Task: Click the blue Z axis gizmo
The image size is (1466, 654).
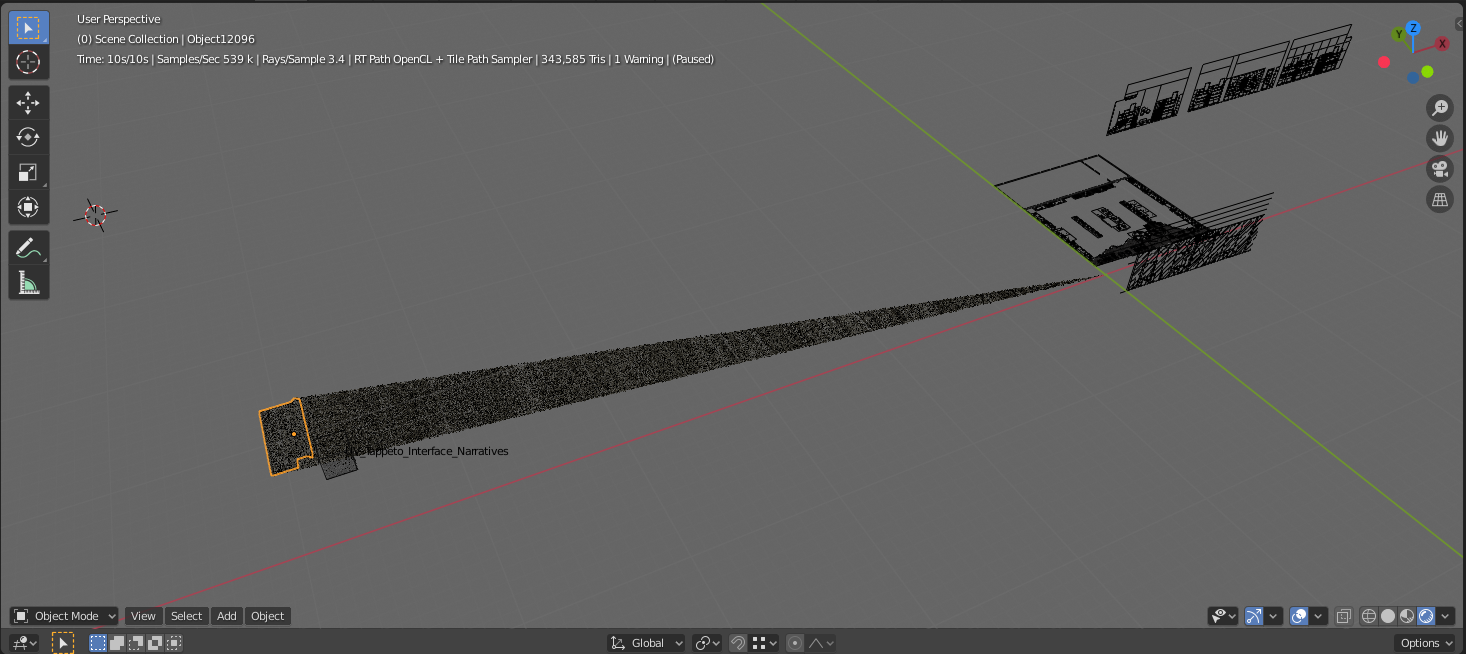Action: (x=1413, y=28)
